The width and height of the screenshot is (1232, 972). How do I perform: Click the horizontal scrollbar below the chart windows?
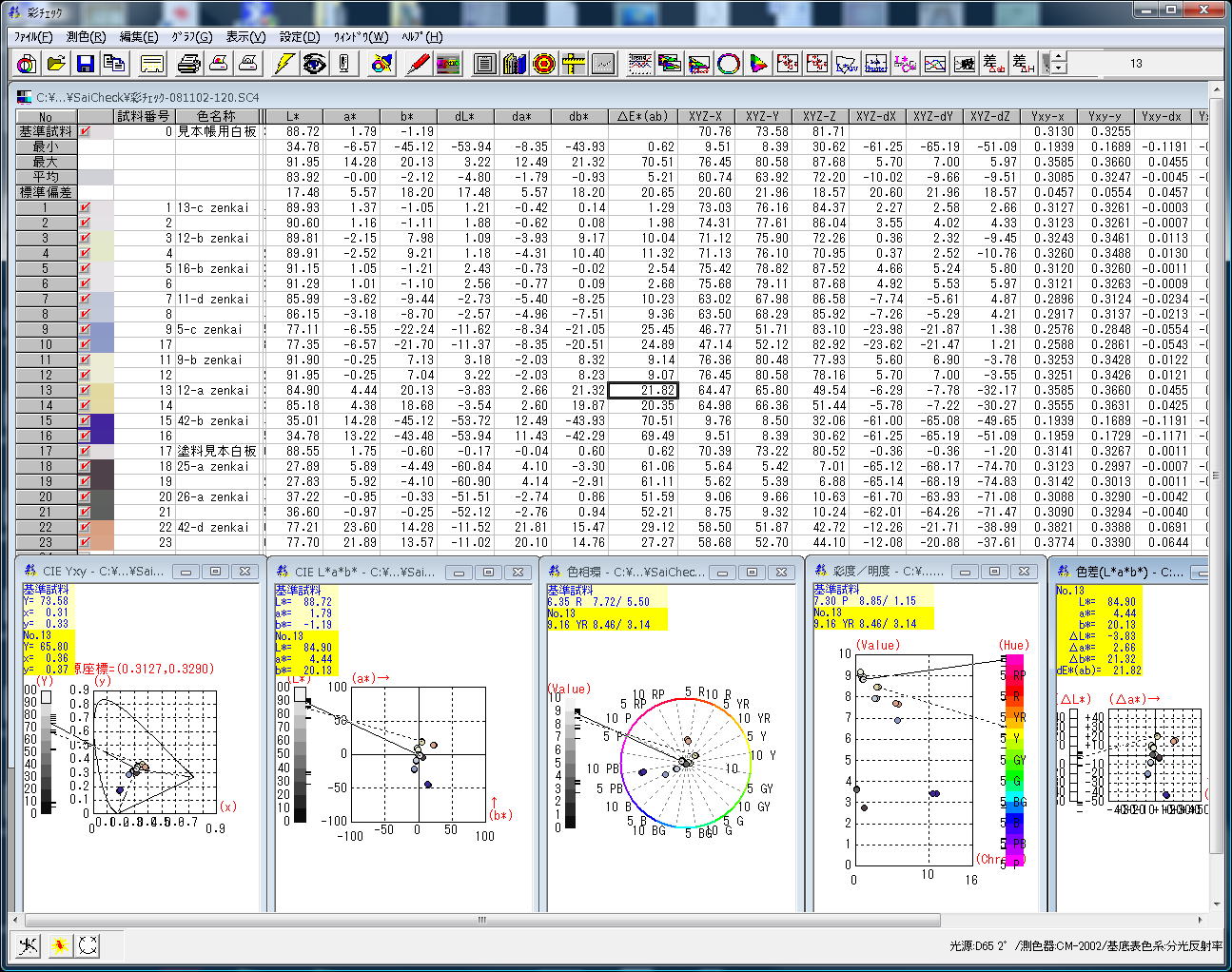tap(481, 920)
